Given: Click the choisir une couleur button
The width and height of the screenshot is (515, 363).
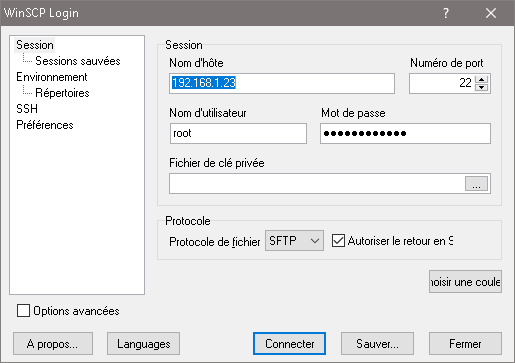Looking at the screenshot, I should pos(465,282).
